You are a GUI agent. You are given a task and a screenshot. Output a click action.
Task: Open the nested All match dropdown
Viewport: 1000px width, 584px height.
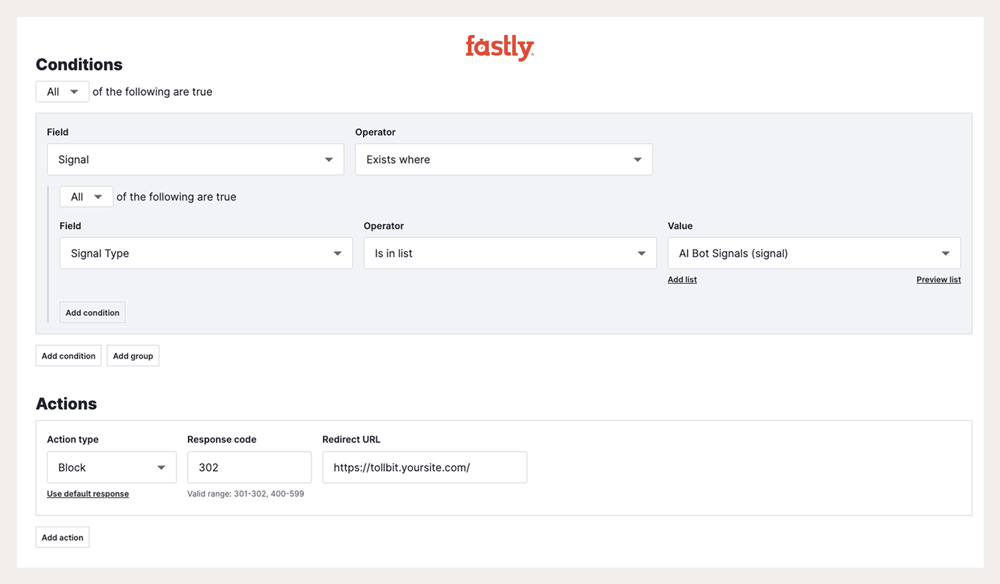pos(86,197)
